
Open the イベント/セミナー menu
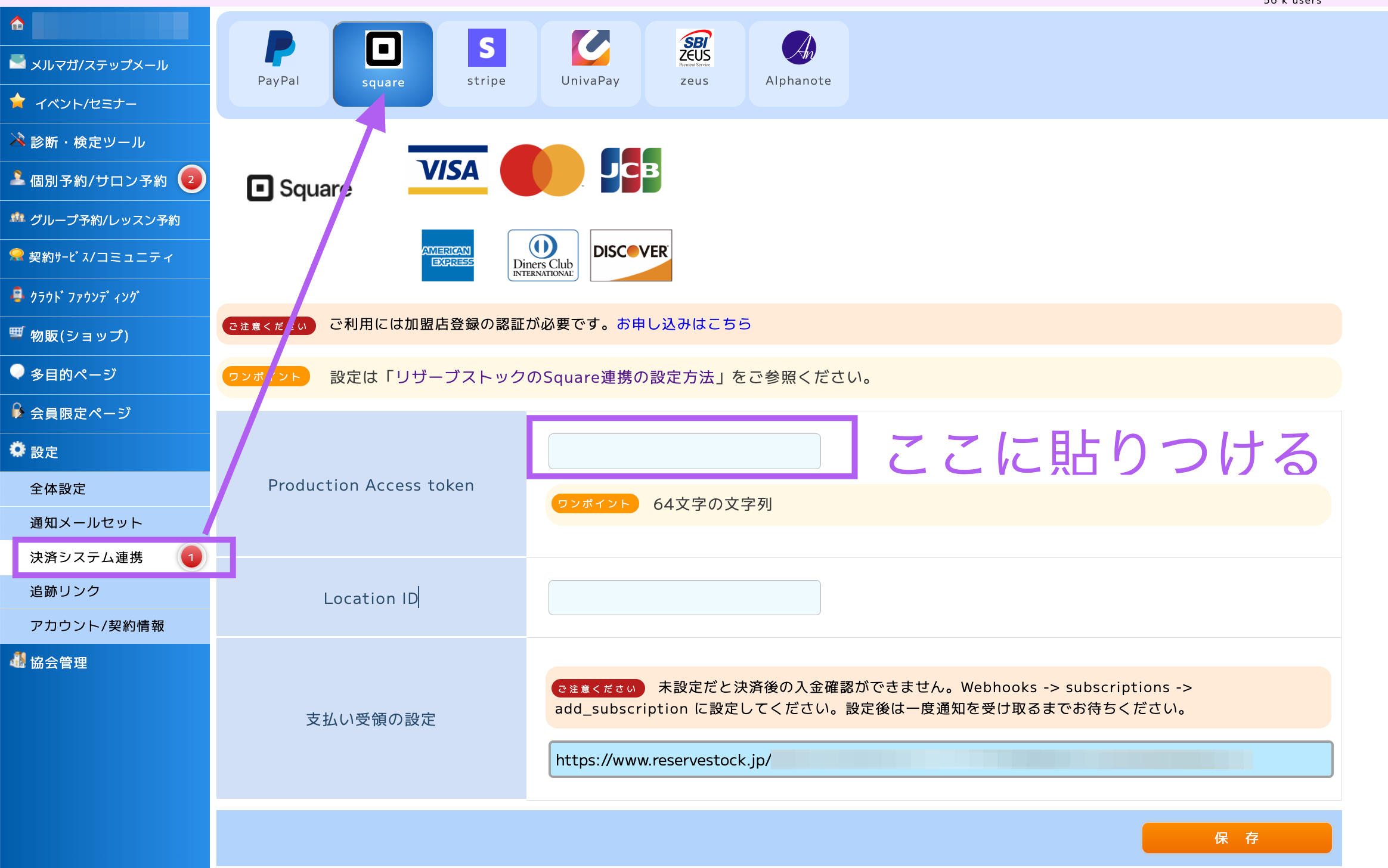tap(105, 104)
